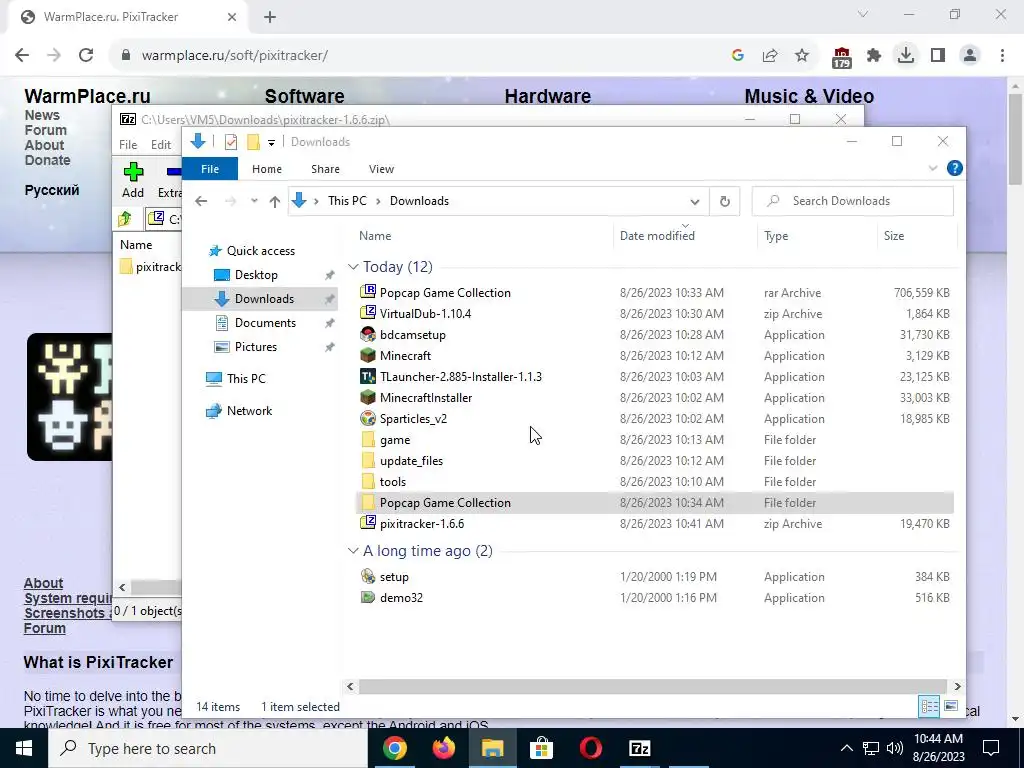Open the Home ribbon tab
This screenshot has height=768, width=1024.
coord(266,168)
